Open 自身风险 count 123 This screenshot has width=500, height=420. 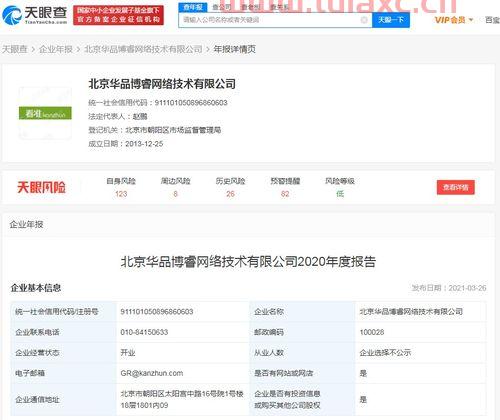(121, 194)
